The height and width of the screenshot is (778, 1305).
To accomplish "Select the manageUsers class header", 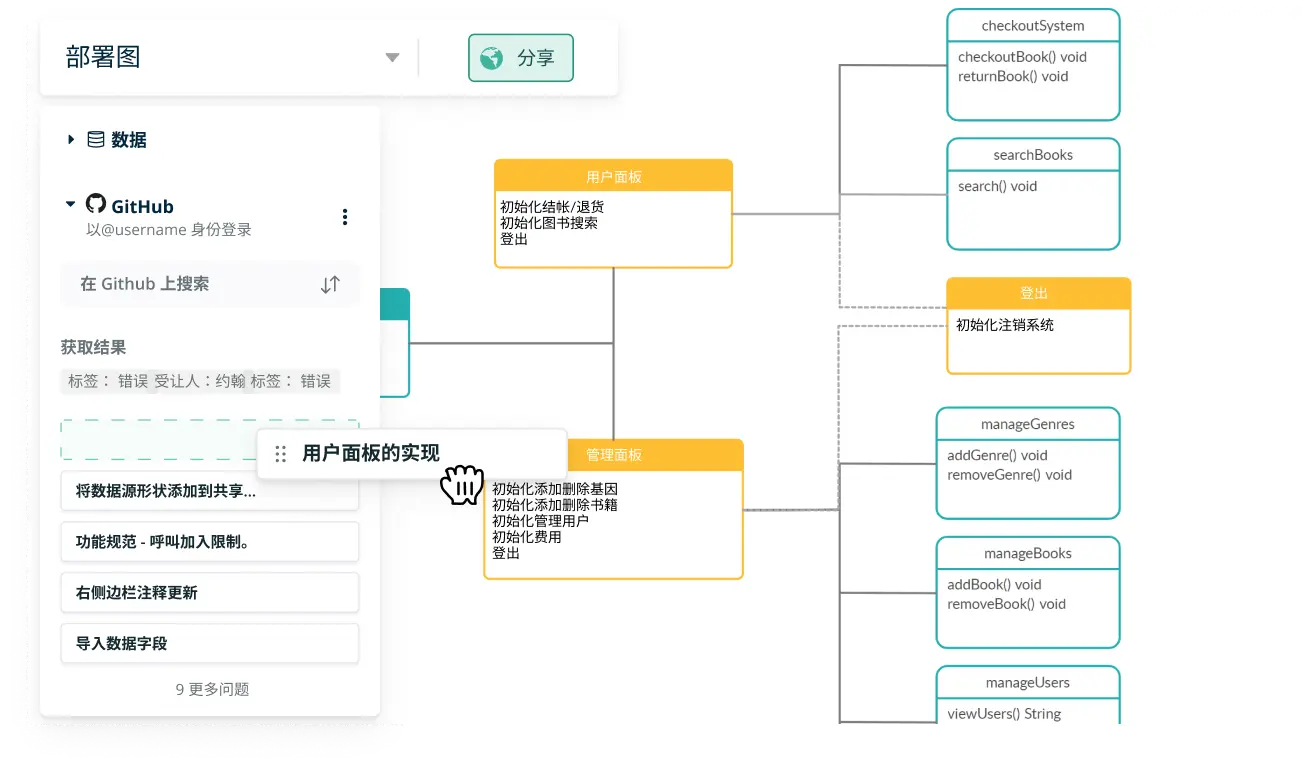I will tap(1028, 682).
